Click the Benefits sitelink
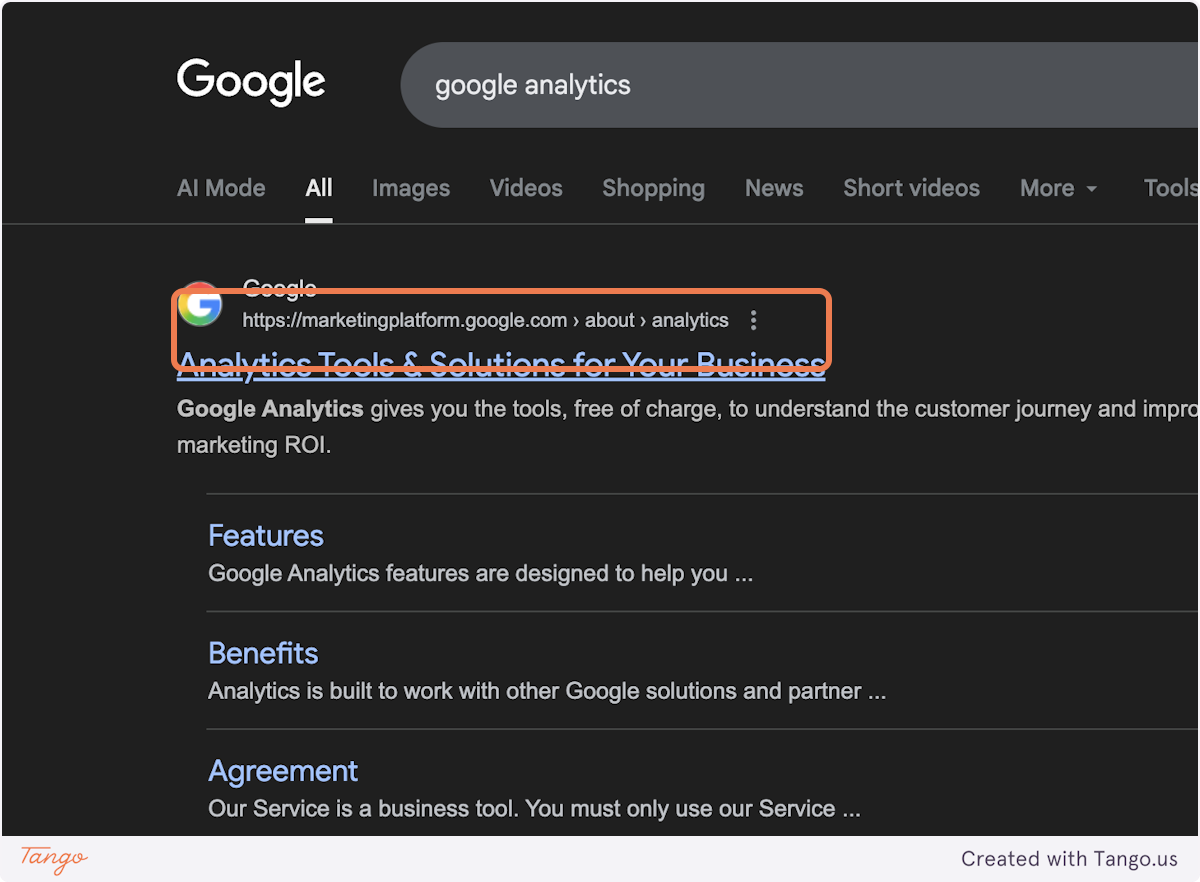This screenshot has height=882, width=1200. click(263, 653)
